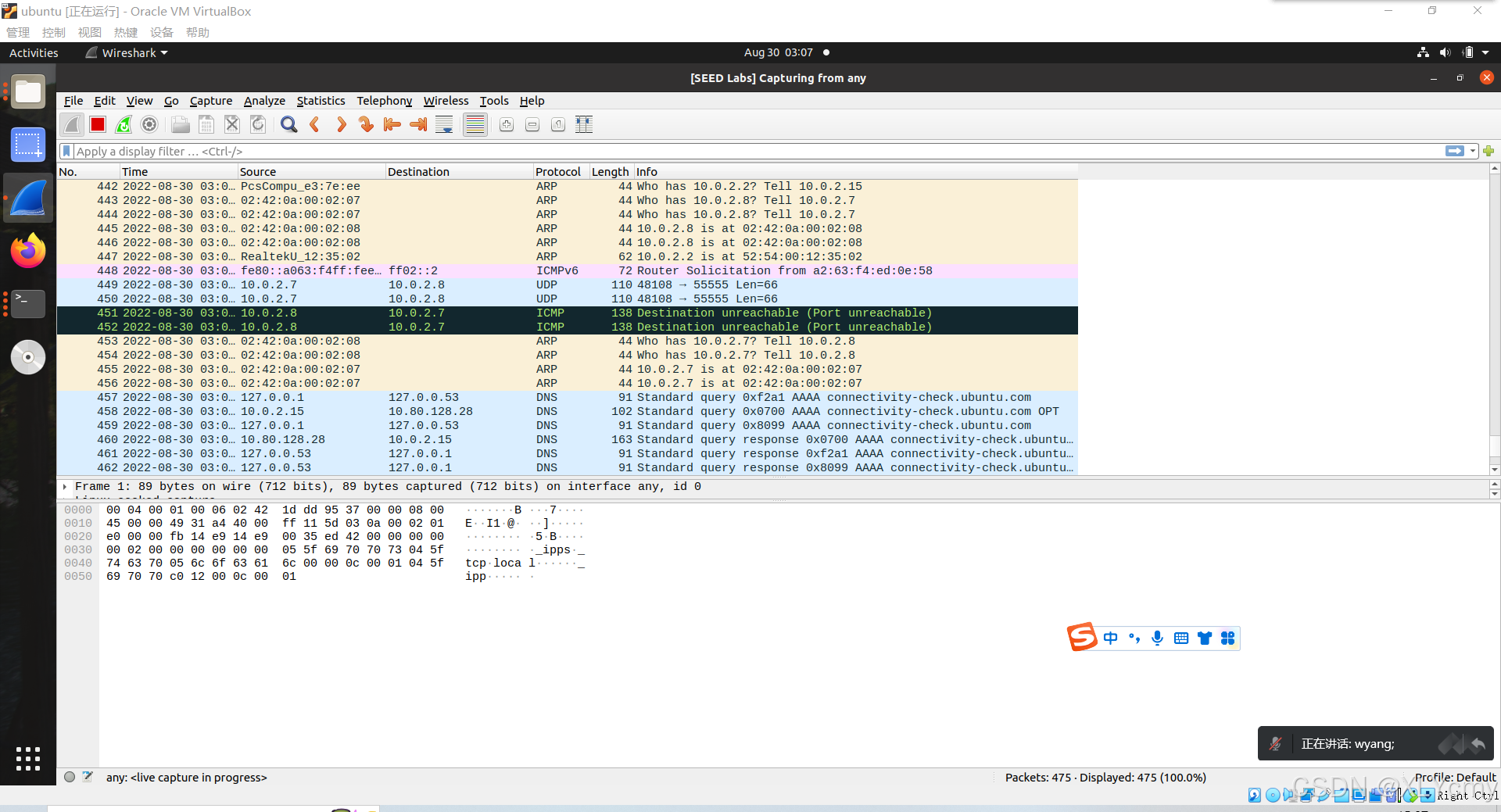Open the Statistics menu

click(321, 101)
